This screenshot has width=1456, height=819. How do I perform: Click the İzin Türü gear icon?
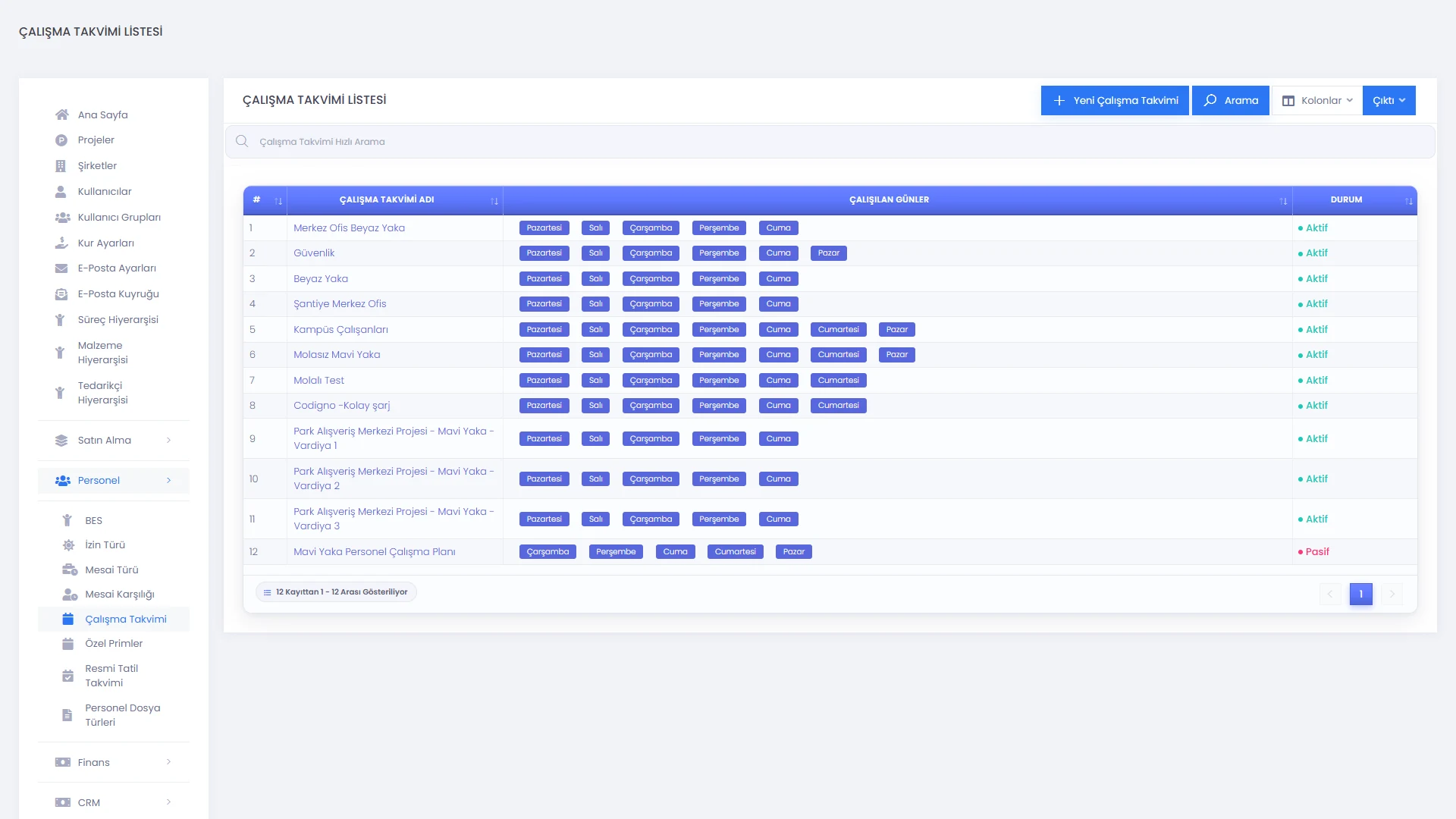68,545
